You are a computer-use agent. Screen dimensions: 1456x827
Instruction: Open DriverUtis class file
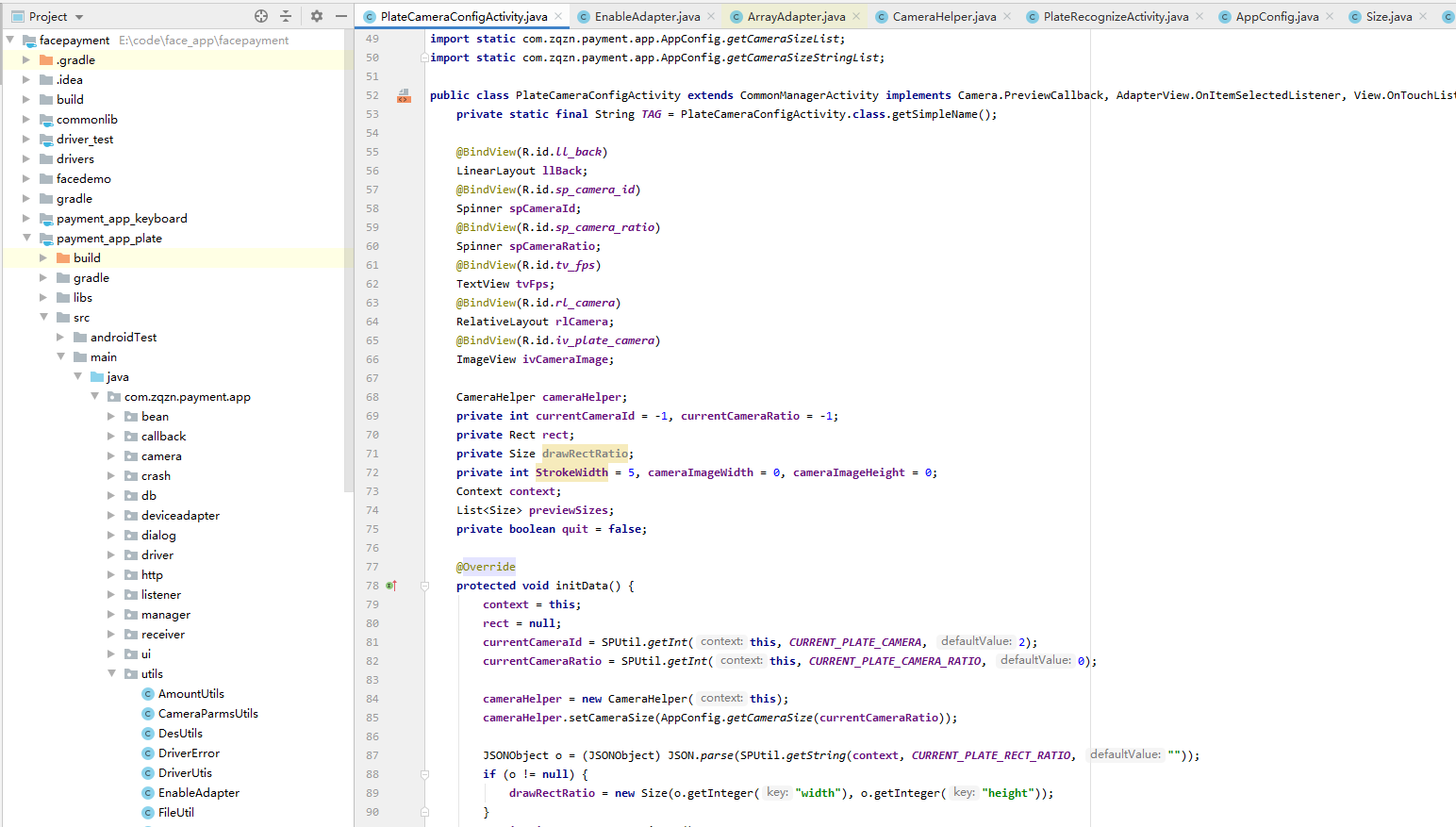pos(185,772)
